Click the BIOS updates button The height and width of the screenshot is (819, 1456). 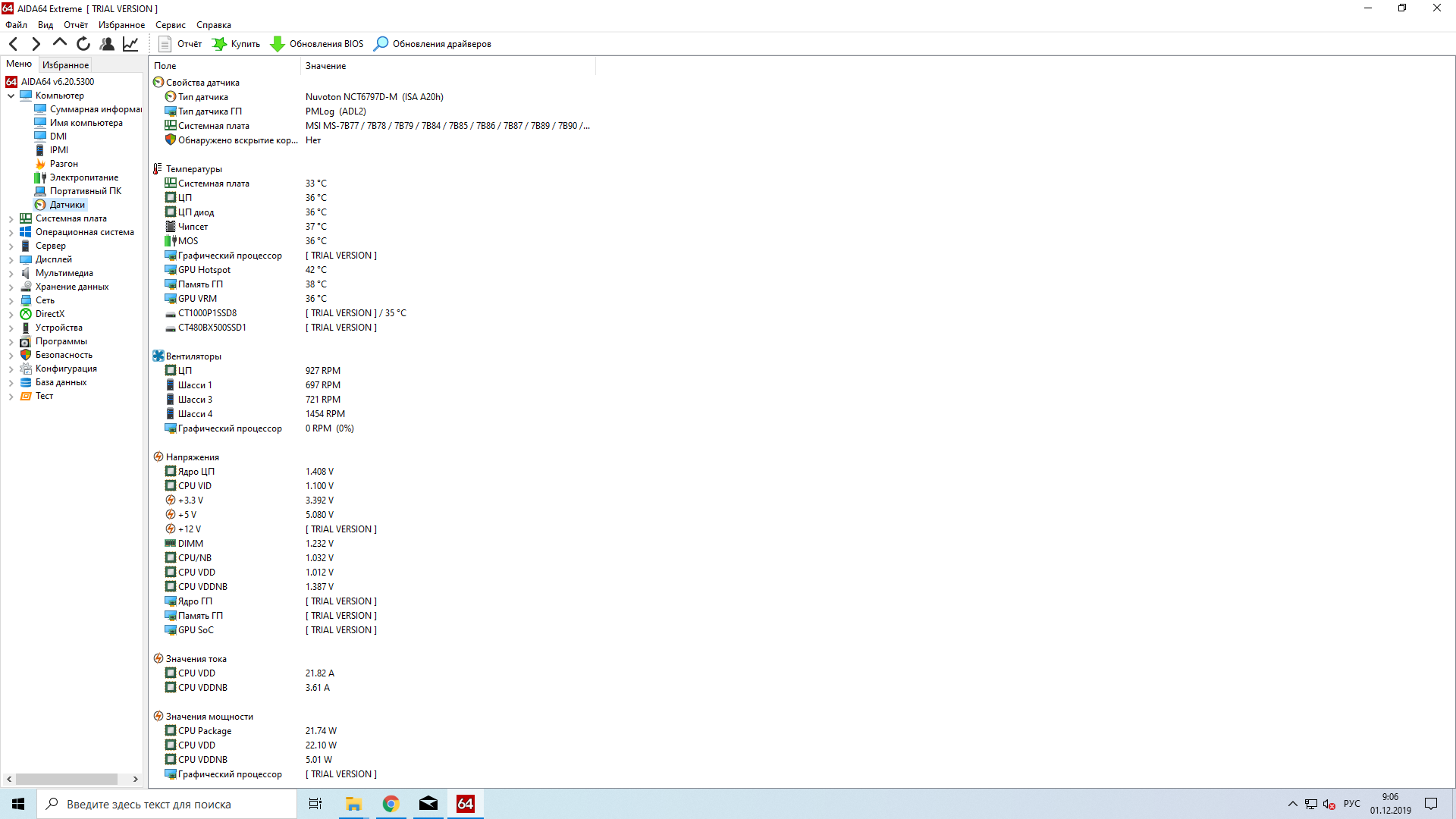317,44
